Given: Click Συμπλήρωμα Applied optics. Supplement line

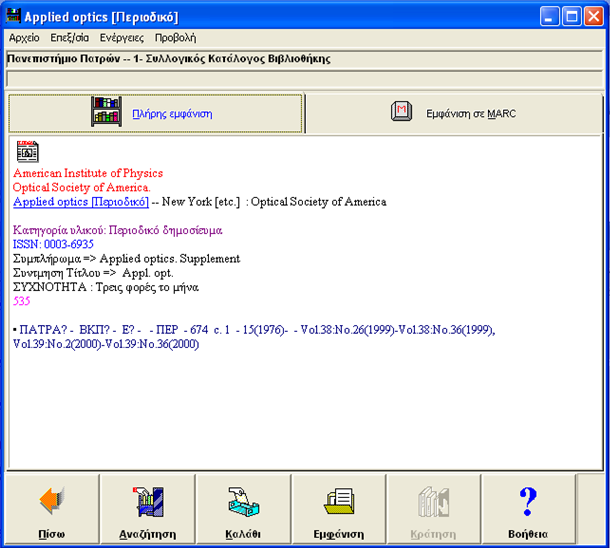Looking at the screenshot, I should [126, 259].
